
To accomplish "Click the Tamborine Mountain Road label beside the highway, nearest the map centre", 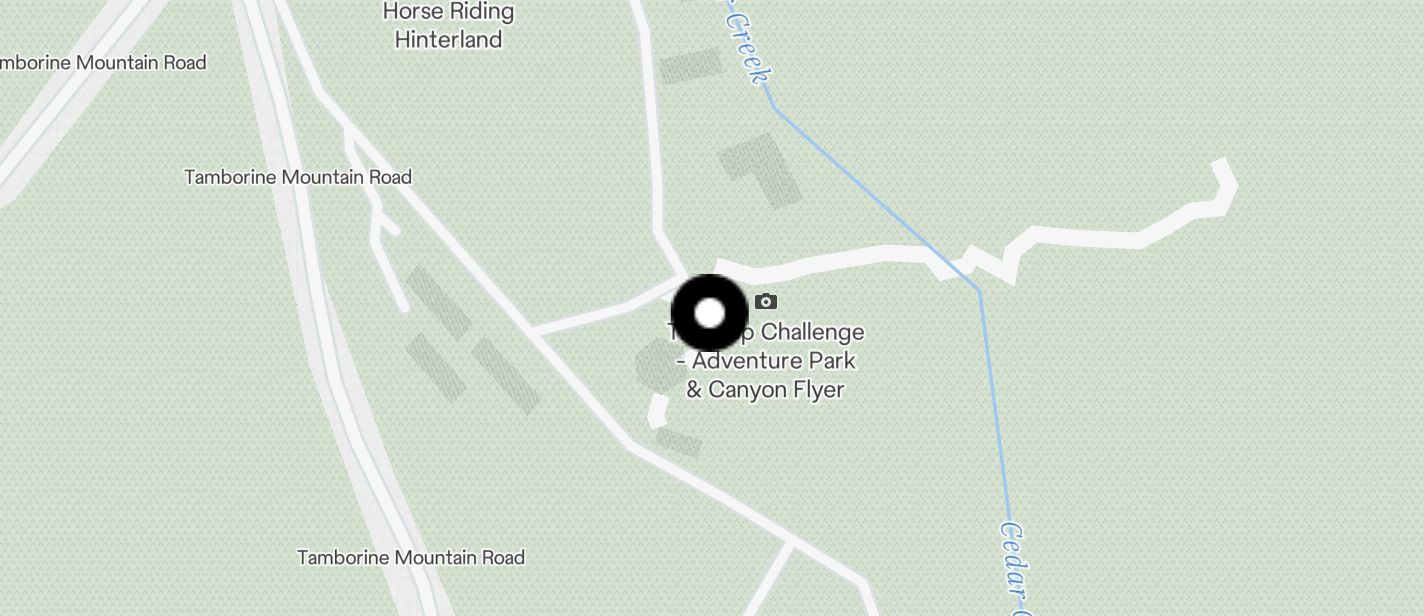I will 298,177.
